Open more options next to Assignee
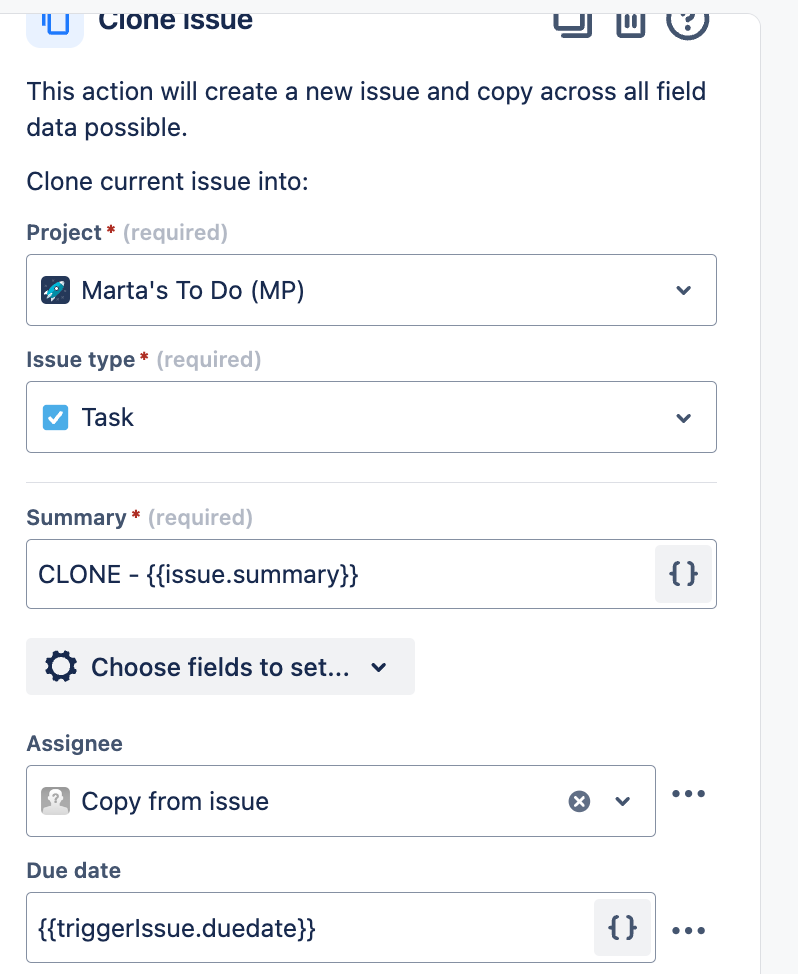Viewport: 798px width, 974px height. click(x=689, y=794)
